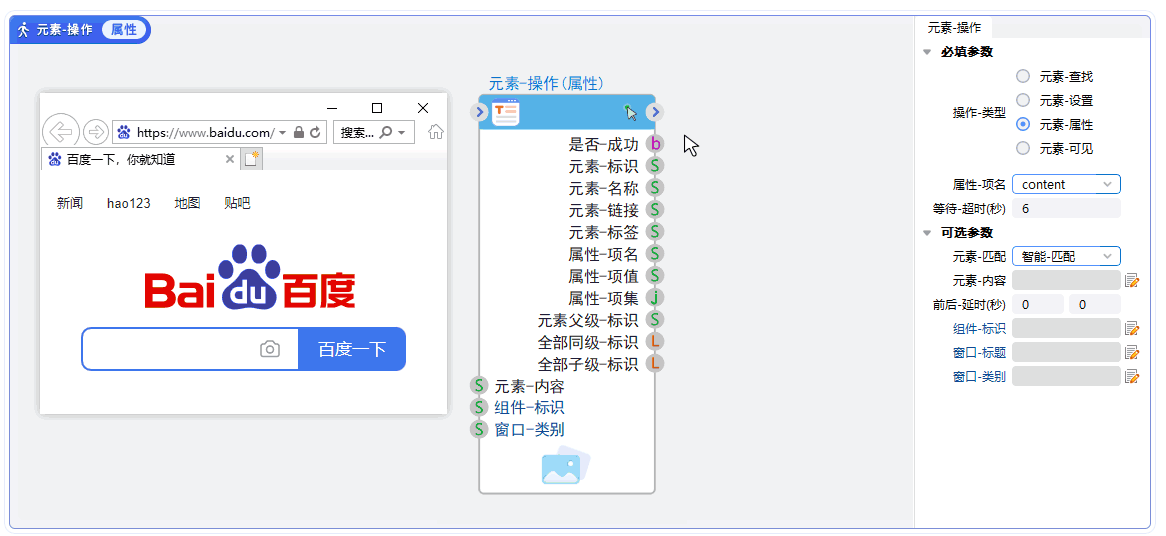The width and height of the screenshot is (1166, 536).
Task: Click the node title 元素-操作(属性)
Action: coord(546,83)
